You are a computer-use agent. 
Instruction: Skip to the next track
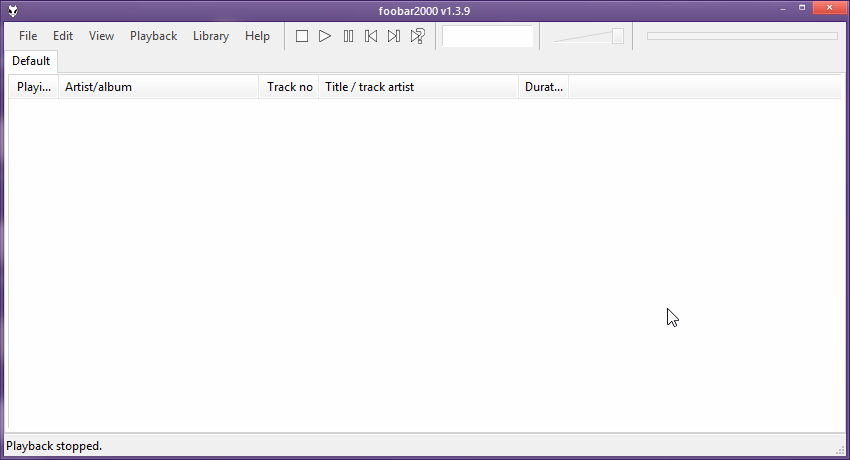[394, 36]
